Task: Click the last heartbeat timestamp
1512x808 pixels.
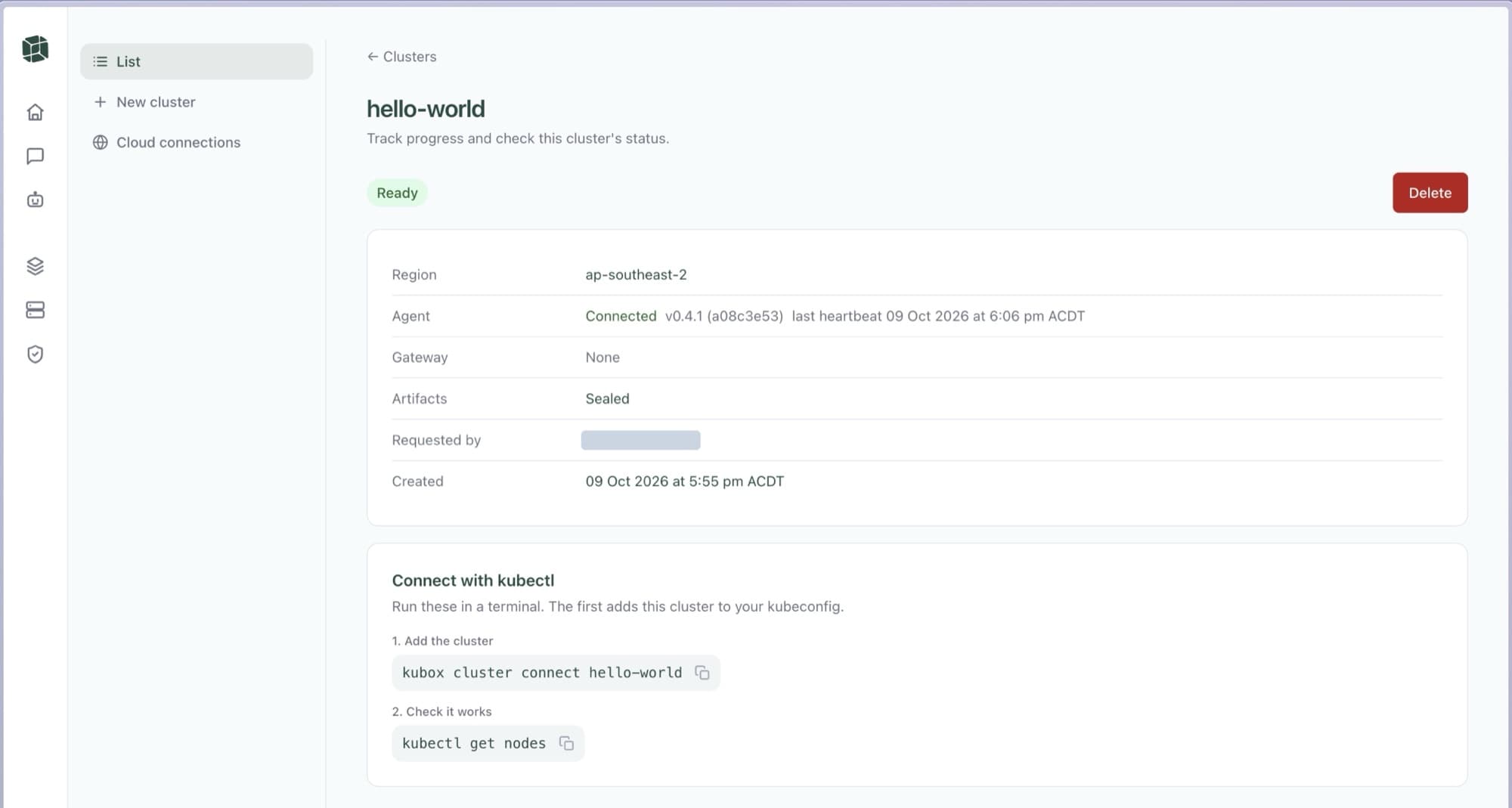Action: pos(938,316)
